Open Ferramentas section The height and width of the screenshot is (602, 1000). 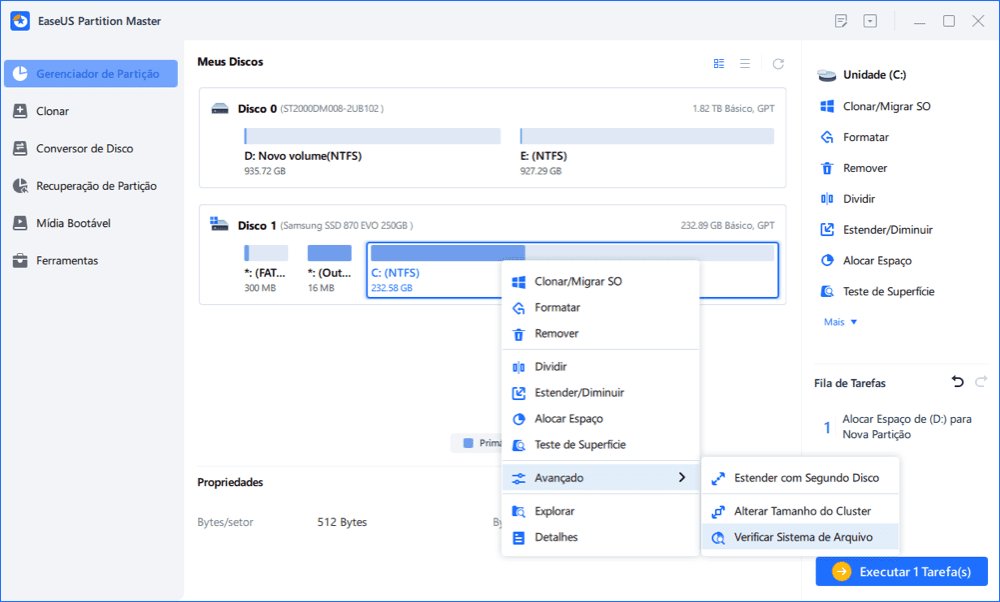pos(55,260)
